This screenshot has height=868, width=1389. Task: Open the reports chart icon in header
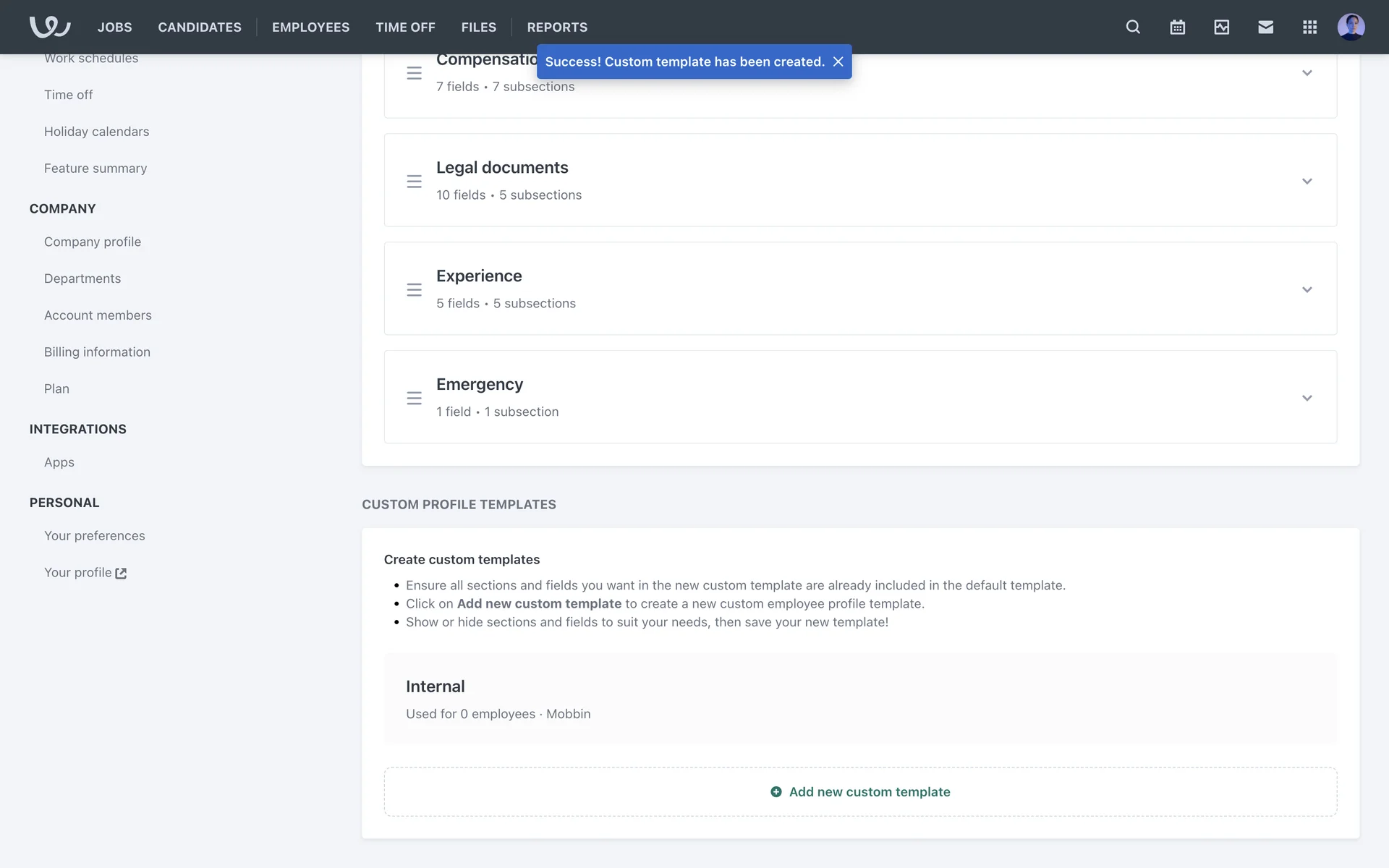point(1221,27)
